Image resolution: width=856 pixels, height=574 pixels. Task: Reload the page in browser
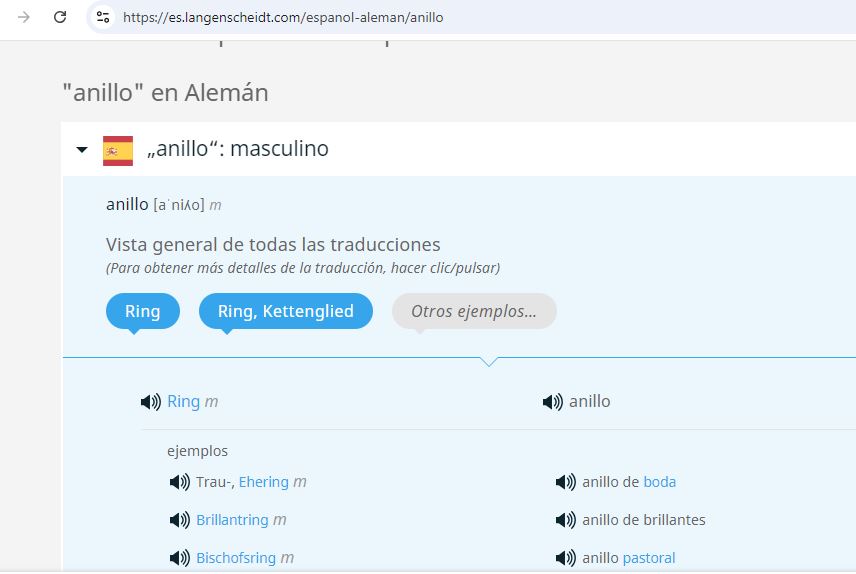click(x=60, y=17)
